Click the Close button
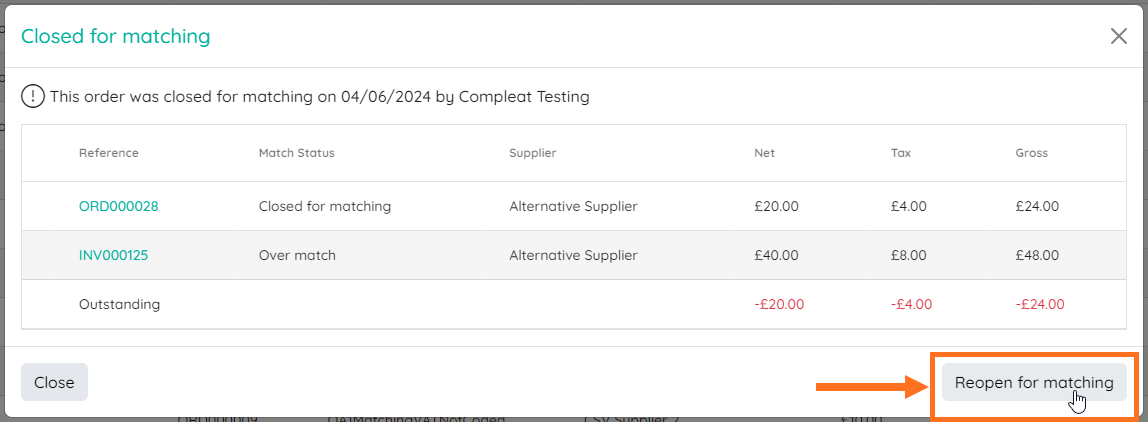The width and height of the screenshot is (1148, 422). pyautogui.click(x=54, y=382)
